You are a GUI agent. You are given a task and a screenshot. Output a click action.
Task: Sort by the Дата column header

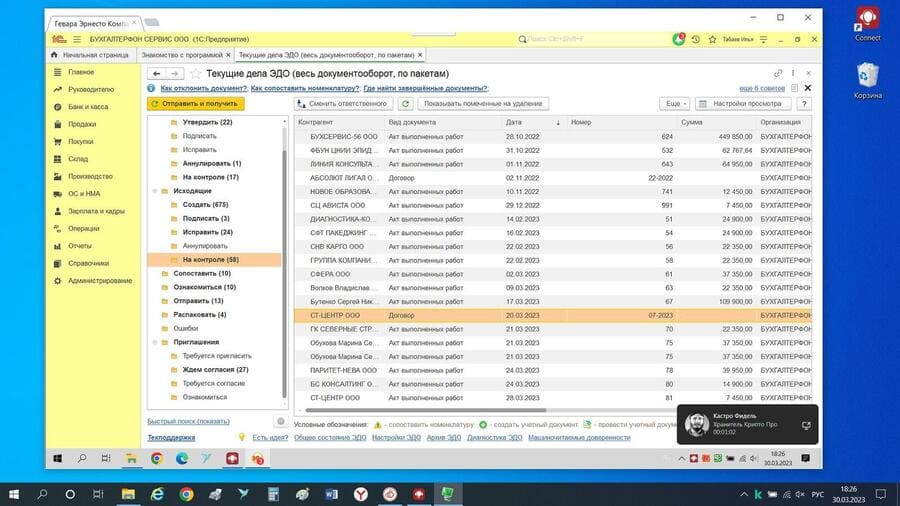click(514, 122)
